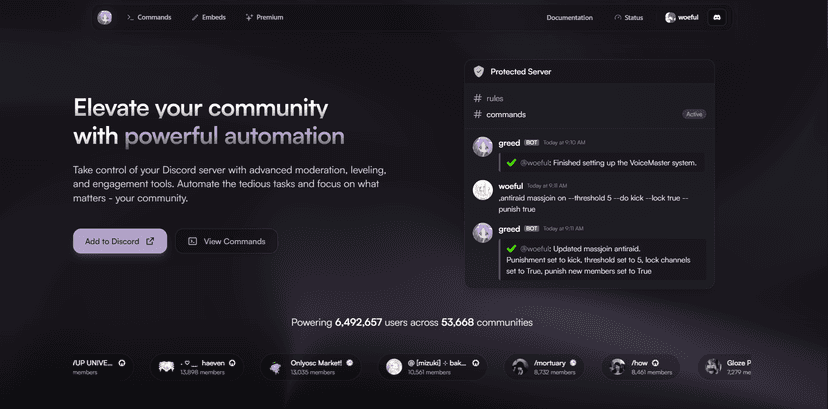Screen dimensions: 828x409
Task: Click the woeful avatar in navbar
Action: pyautogui.click(x=670, y=17)
